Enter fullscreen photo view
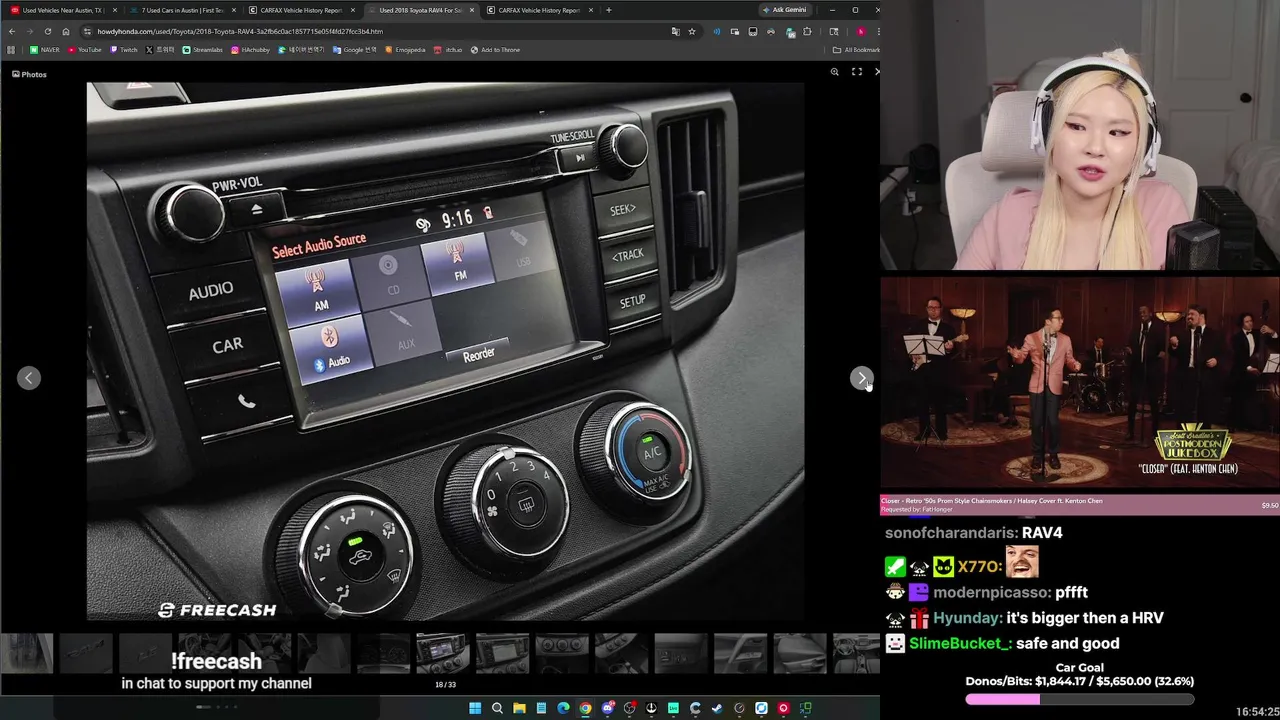This screenshot has width=1280, height=720. click(856, 72)
